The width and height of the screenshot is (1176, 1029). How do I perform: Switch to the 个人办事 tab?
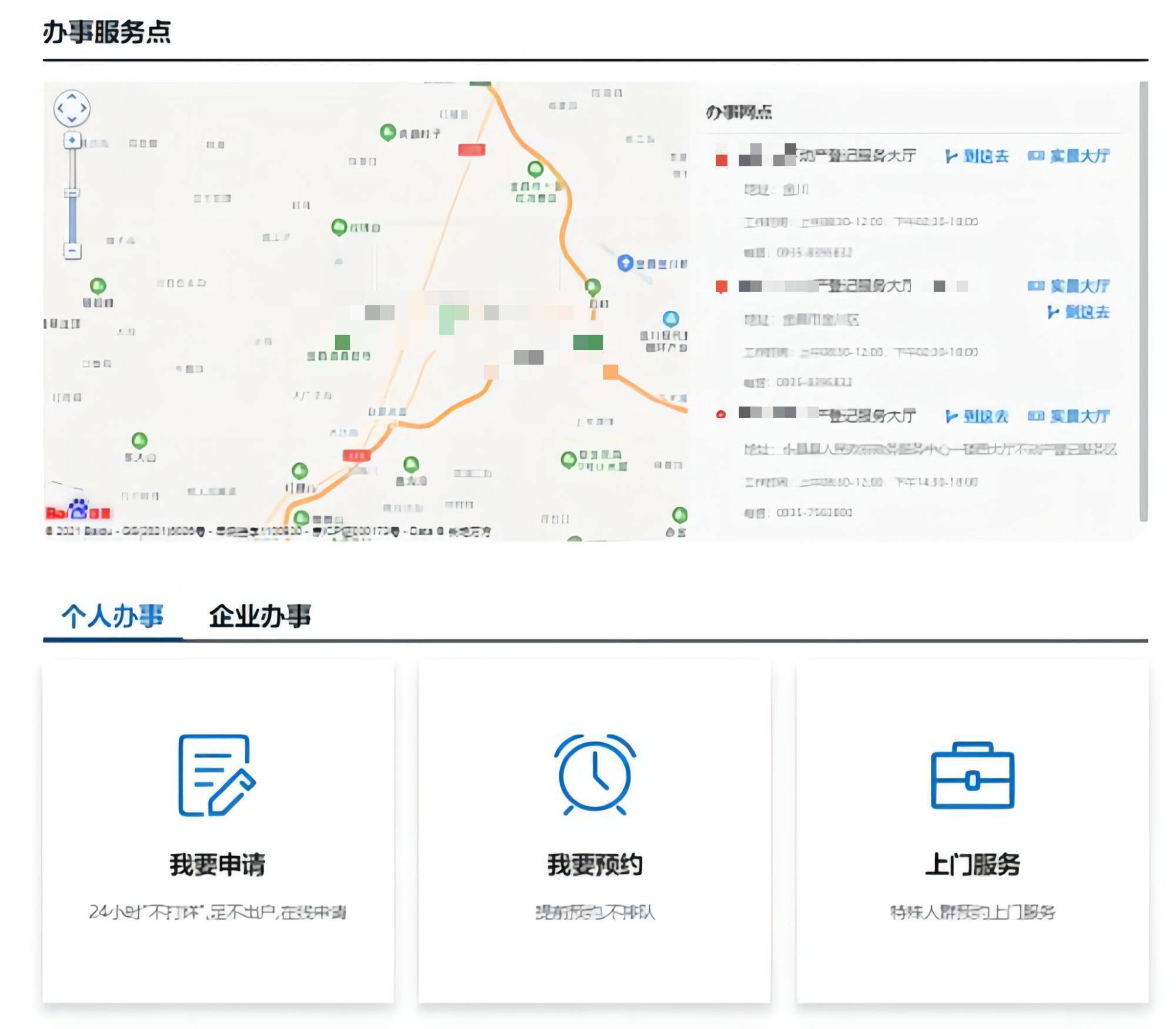112,616
